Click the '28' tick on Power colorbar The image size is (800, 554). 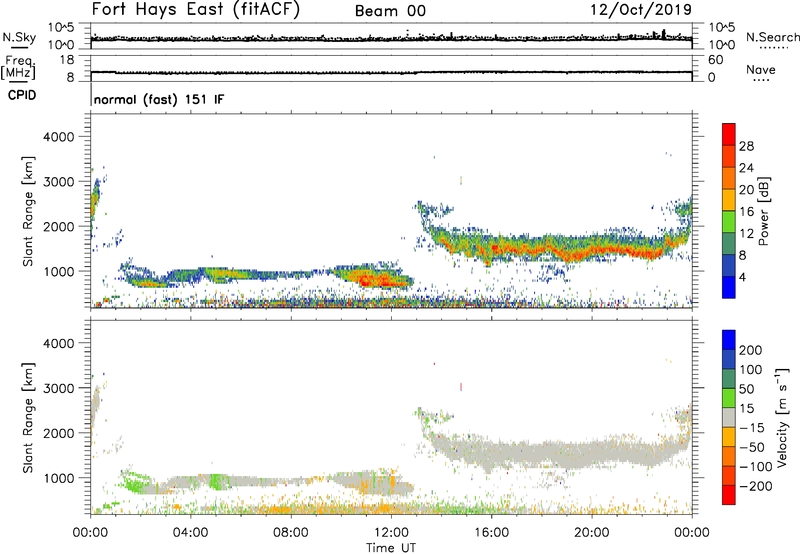746,146
